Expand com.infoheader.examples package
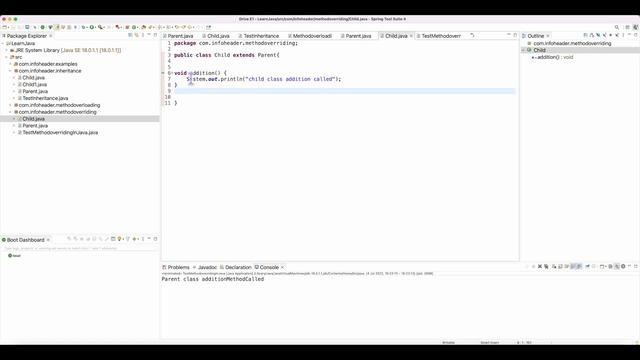The height and width of the screenshot is (360, 640). pyautogui.click(x=11, y=64)
